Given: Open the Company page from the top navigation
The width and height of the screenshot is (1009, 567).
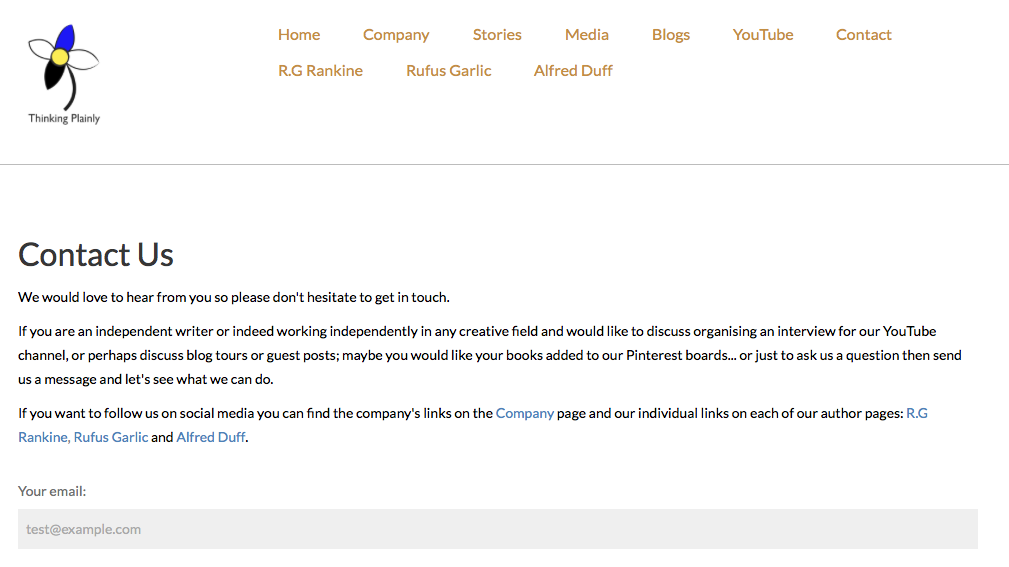Looking at the screenshot, I should click(396, 34).
